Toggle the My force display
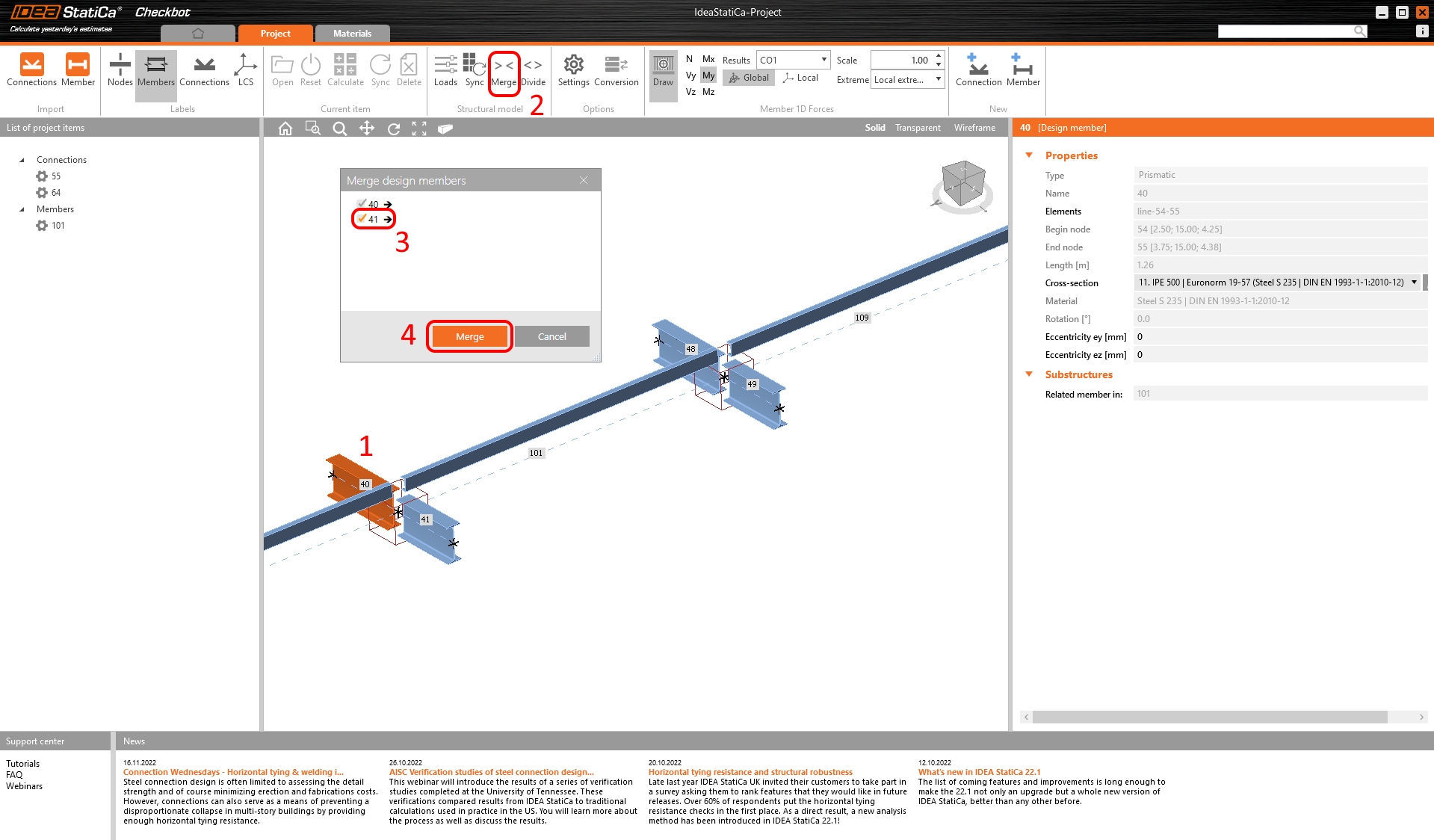 (708, 75)
